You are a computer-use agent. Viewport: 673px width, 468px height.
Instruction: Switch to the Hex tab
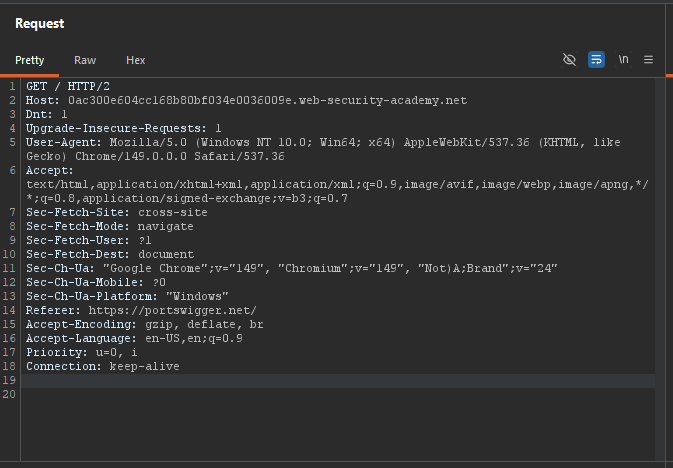pos(136,60)
